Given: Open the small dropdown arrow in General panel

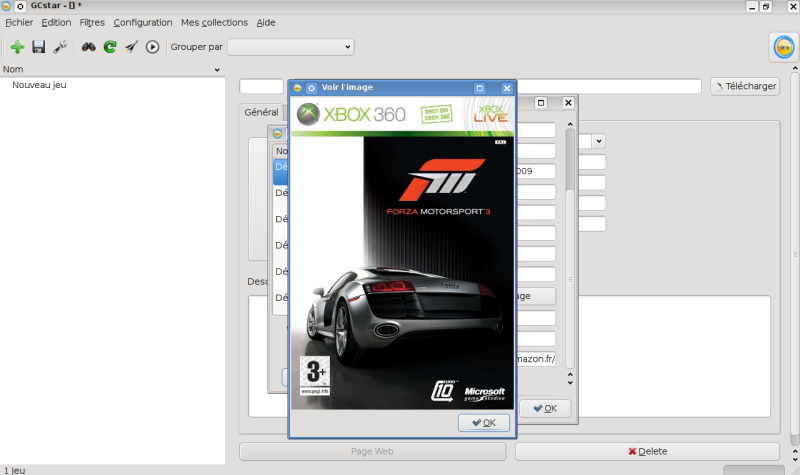Looking at the screenshot, I should [x=598, y=141].
